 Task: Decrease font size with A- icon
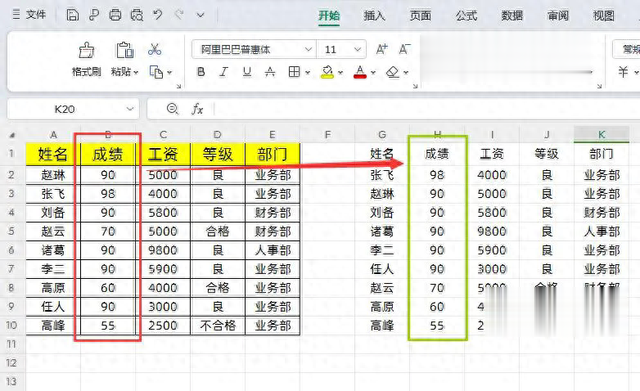point(404,49)
